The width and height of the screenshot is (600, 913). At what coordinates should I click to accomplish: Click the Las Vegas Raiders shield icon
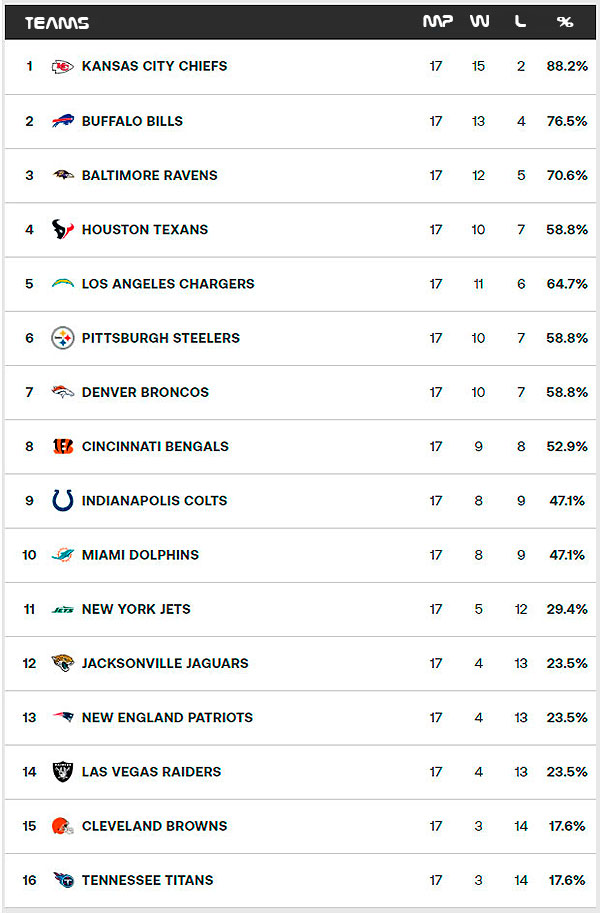point(63,771)
